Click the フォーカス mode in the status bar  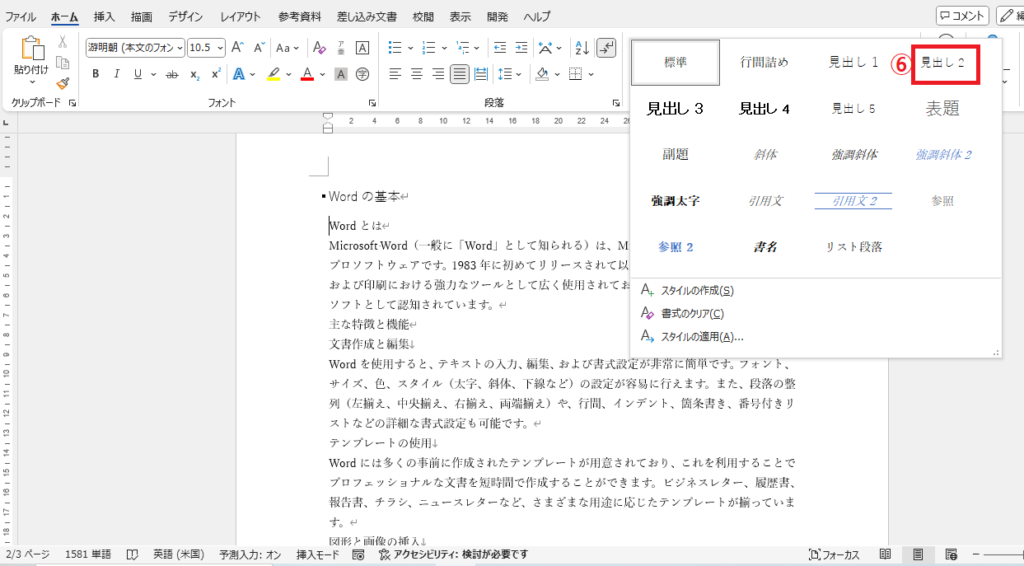click(835, 555)
